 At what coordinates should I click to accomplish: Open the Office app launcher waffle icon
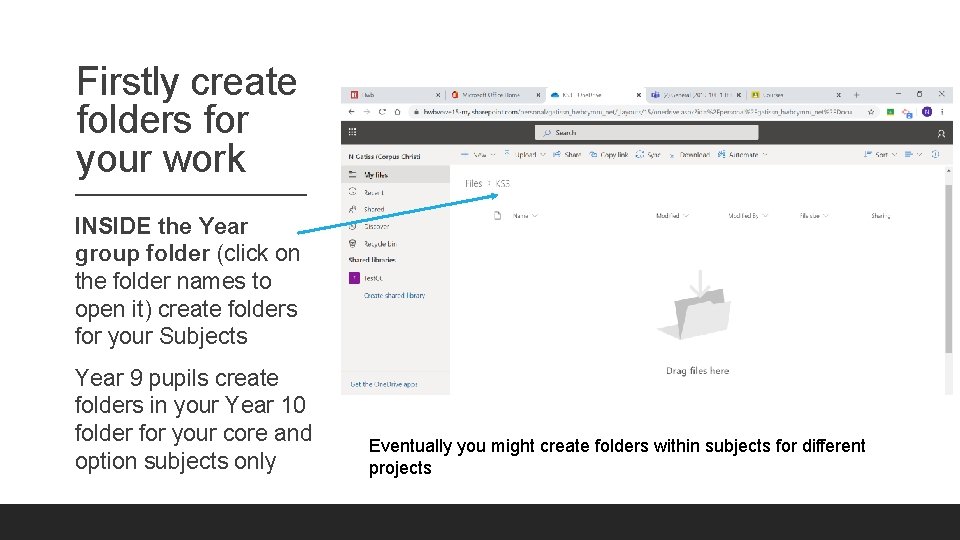pos(352,132)
